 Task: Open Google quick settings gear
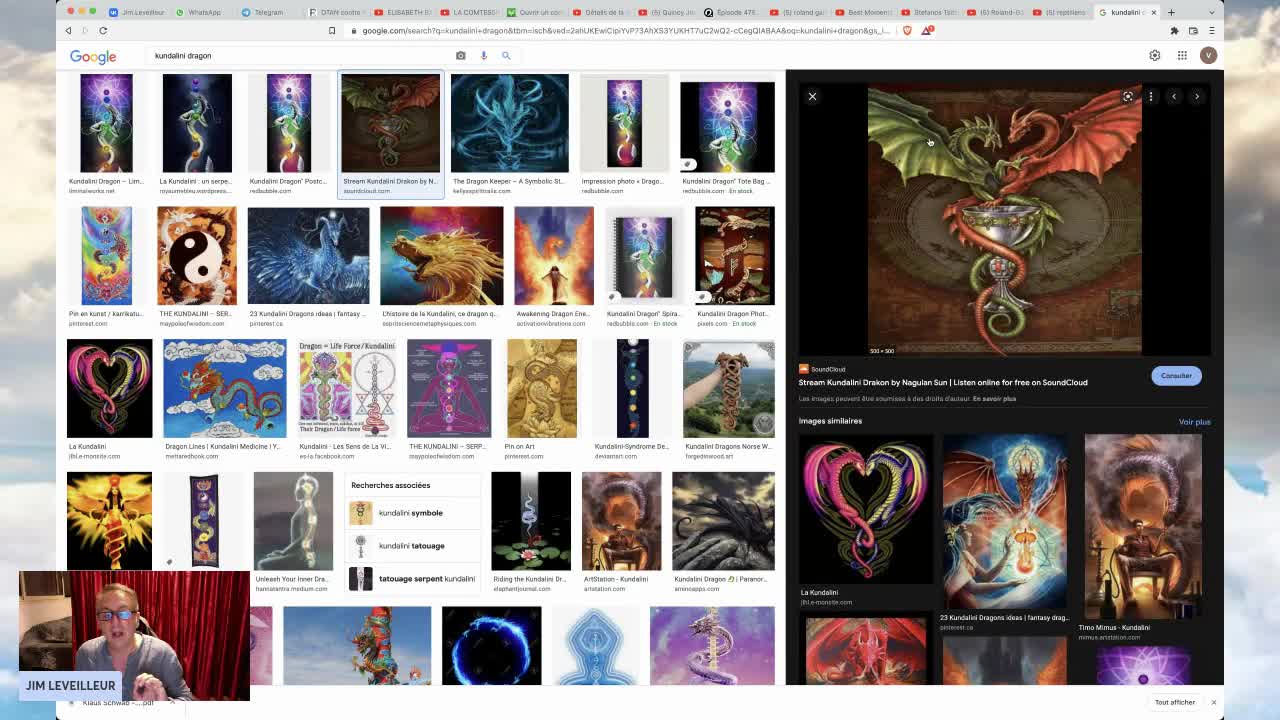(x=1155, y=56)
